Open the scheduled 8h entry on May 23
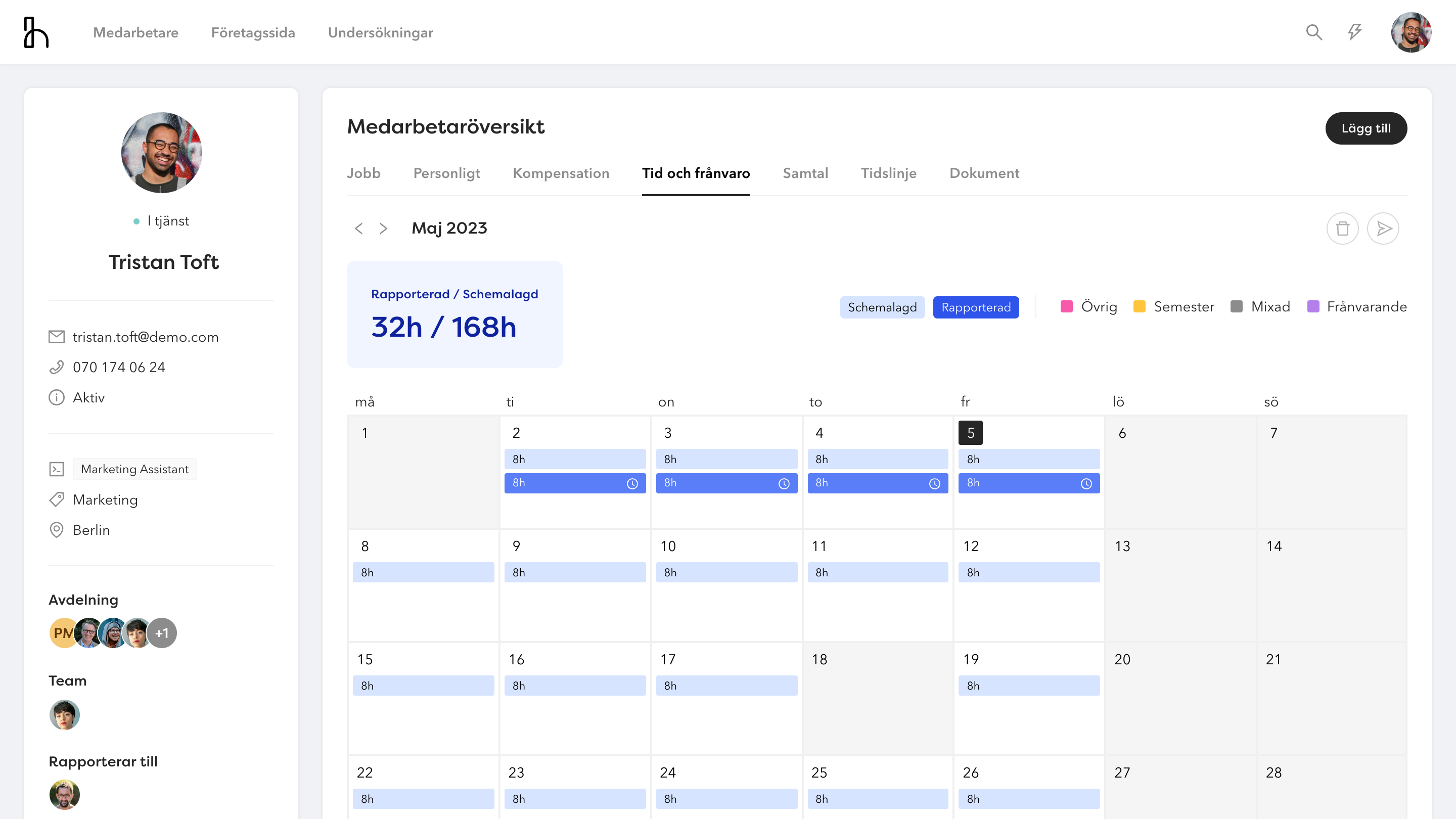The width and height of the screenshot is (1456, 819). point(575,799)
